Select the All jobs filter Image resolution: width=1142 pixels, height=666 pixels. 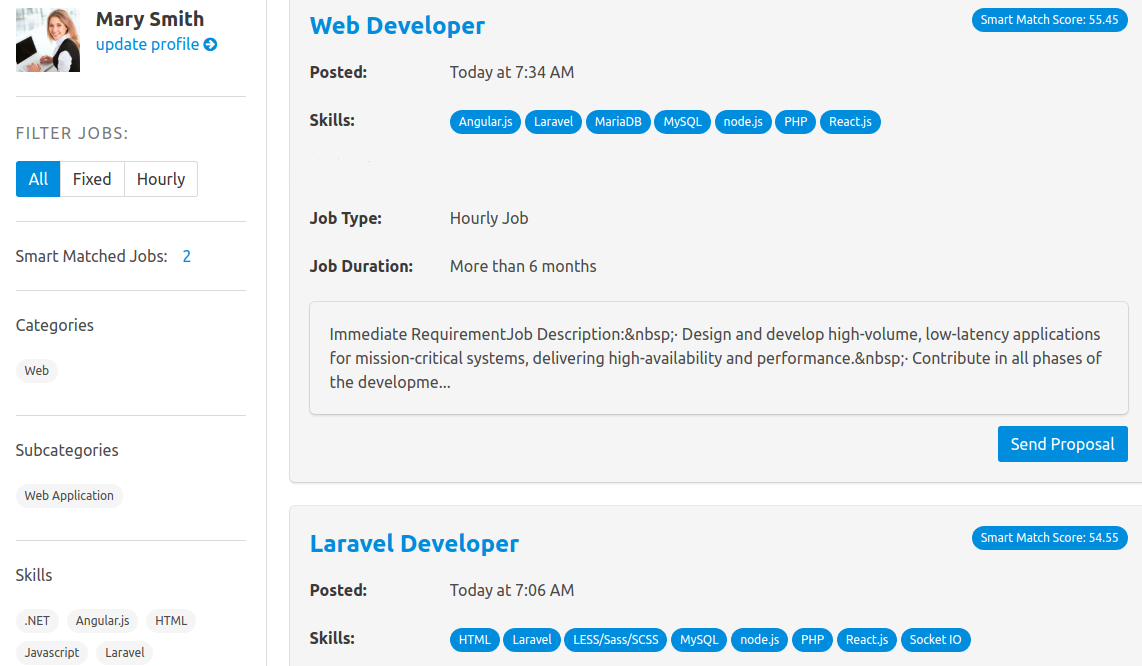(38, 179)
